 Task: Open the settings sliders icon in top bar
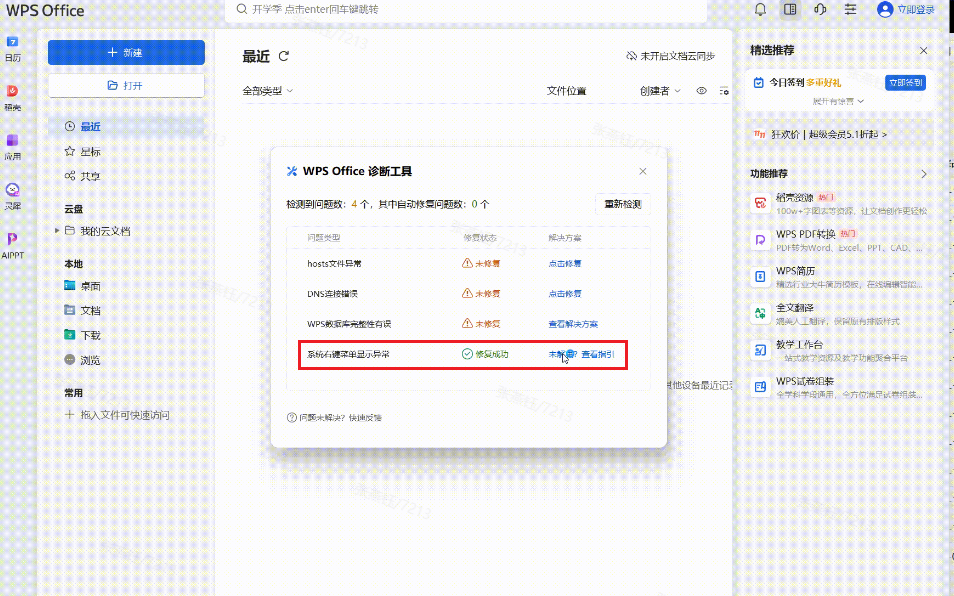[x=851, y=9]
